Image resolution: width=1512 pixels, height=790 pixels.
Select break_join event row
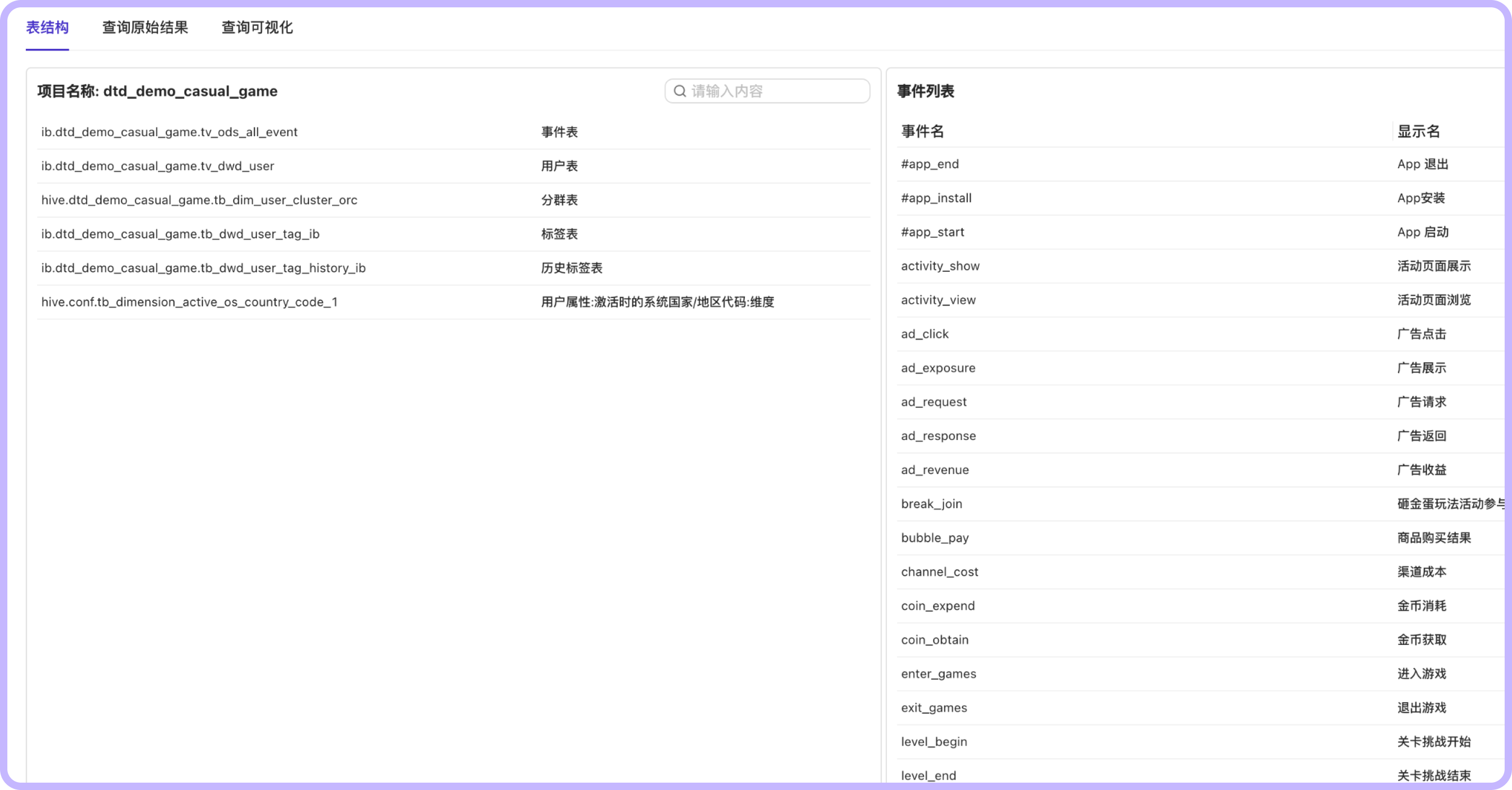click(x=931, y=505)
